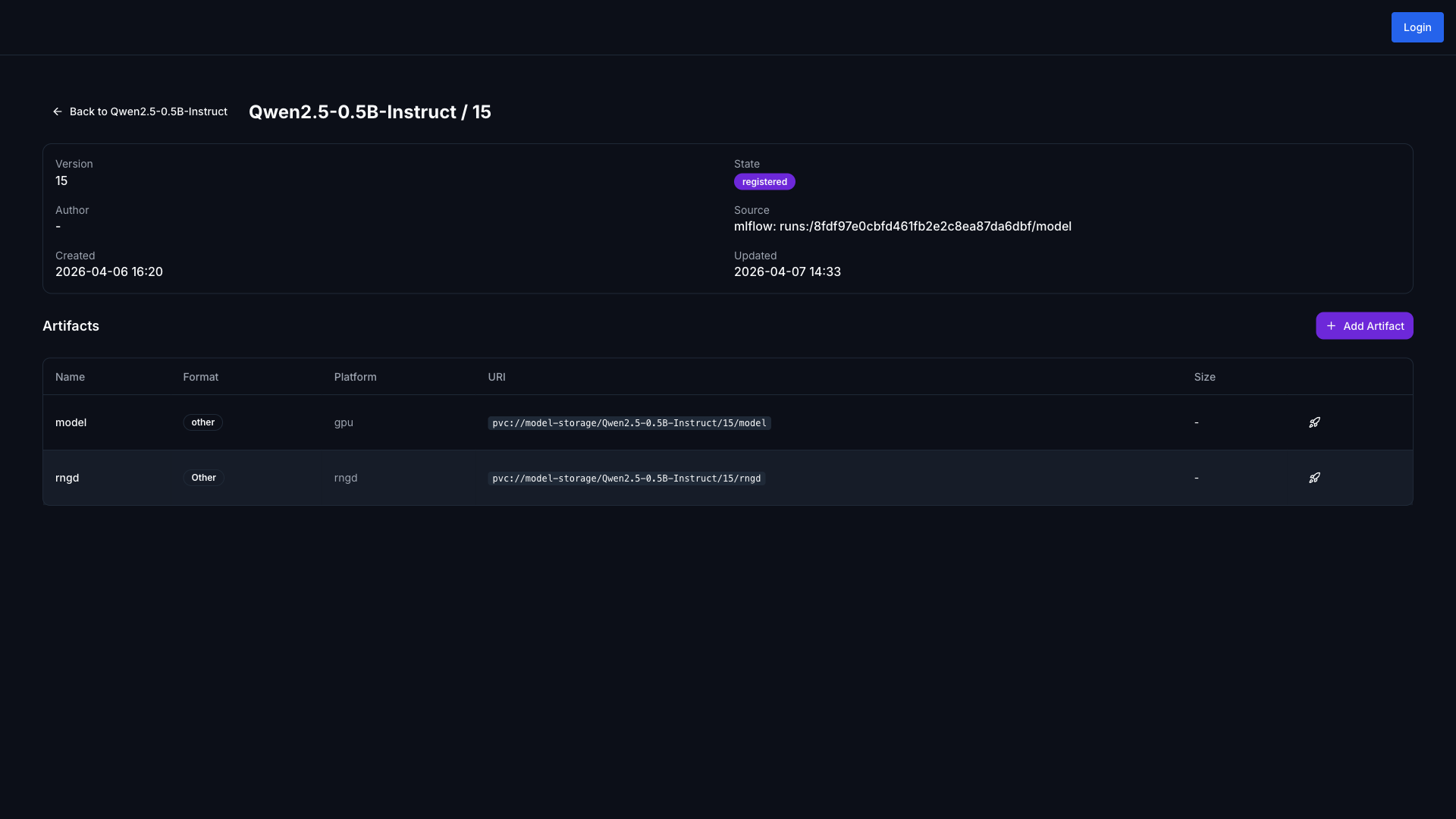1456x819 pixels.
Task: Select the other format badge on model row
Action: 202,422
